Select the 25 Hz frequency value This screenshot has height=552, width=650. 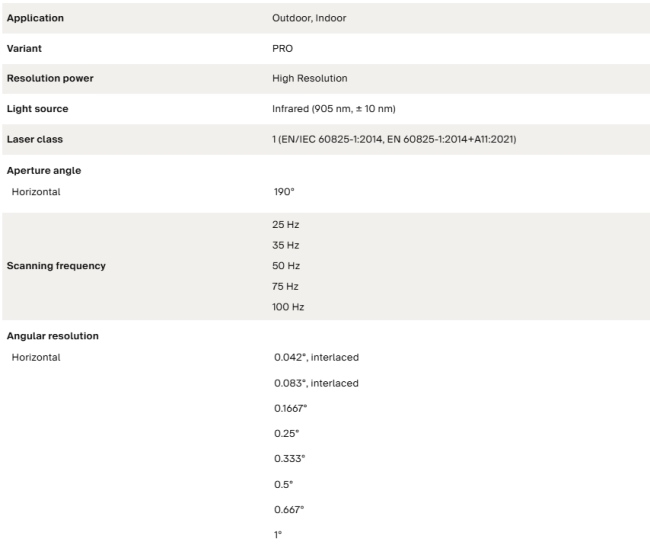pos(286,225)
